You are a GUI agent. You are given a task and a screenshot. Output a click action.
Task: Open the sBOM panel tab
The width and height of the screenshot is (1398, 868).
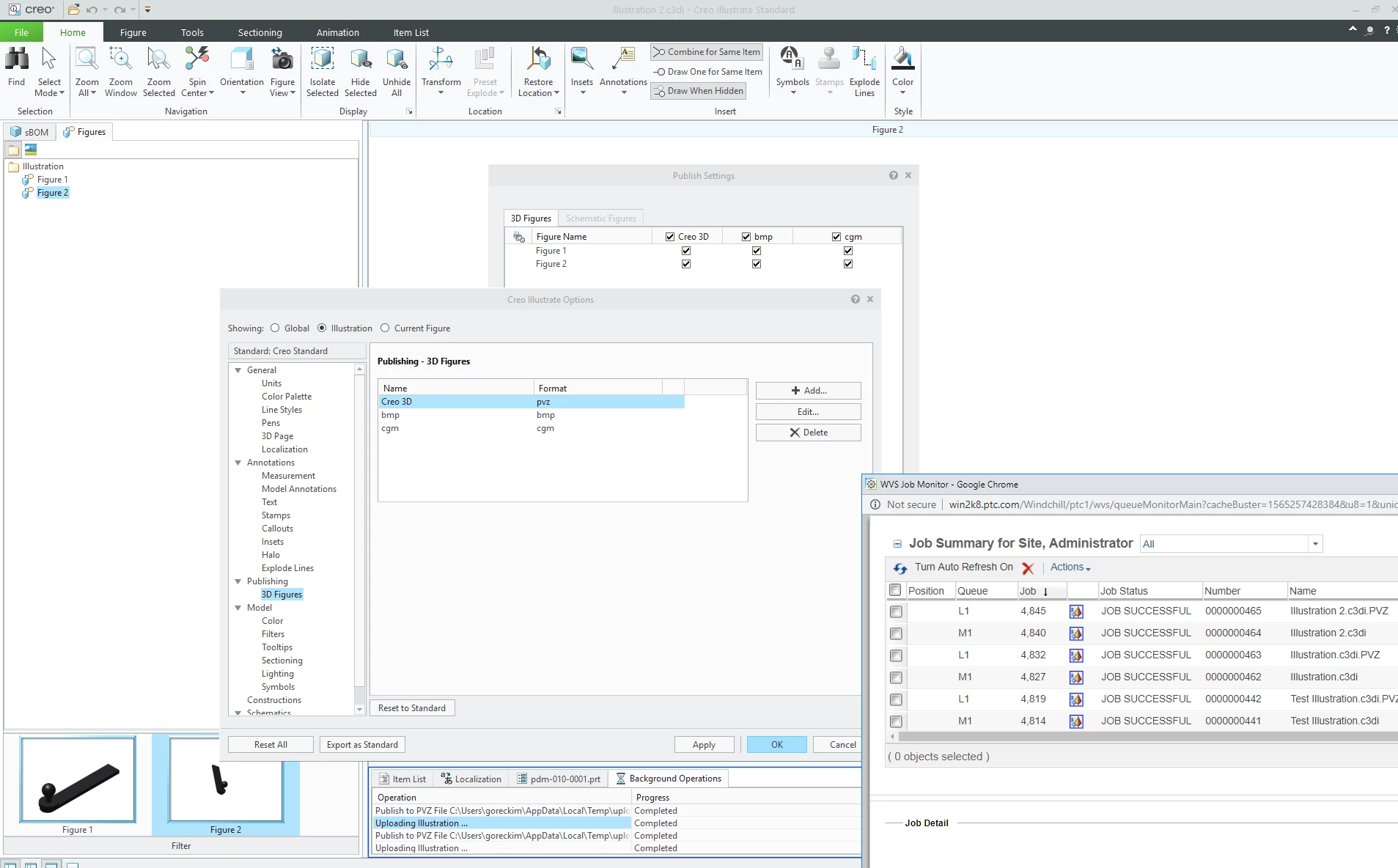pos(29,132)
